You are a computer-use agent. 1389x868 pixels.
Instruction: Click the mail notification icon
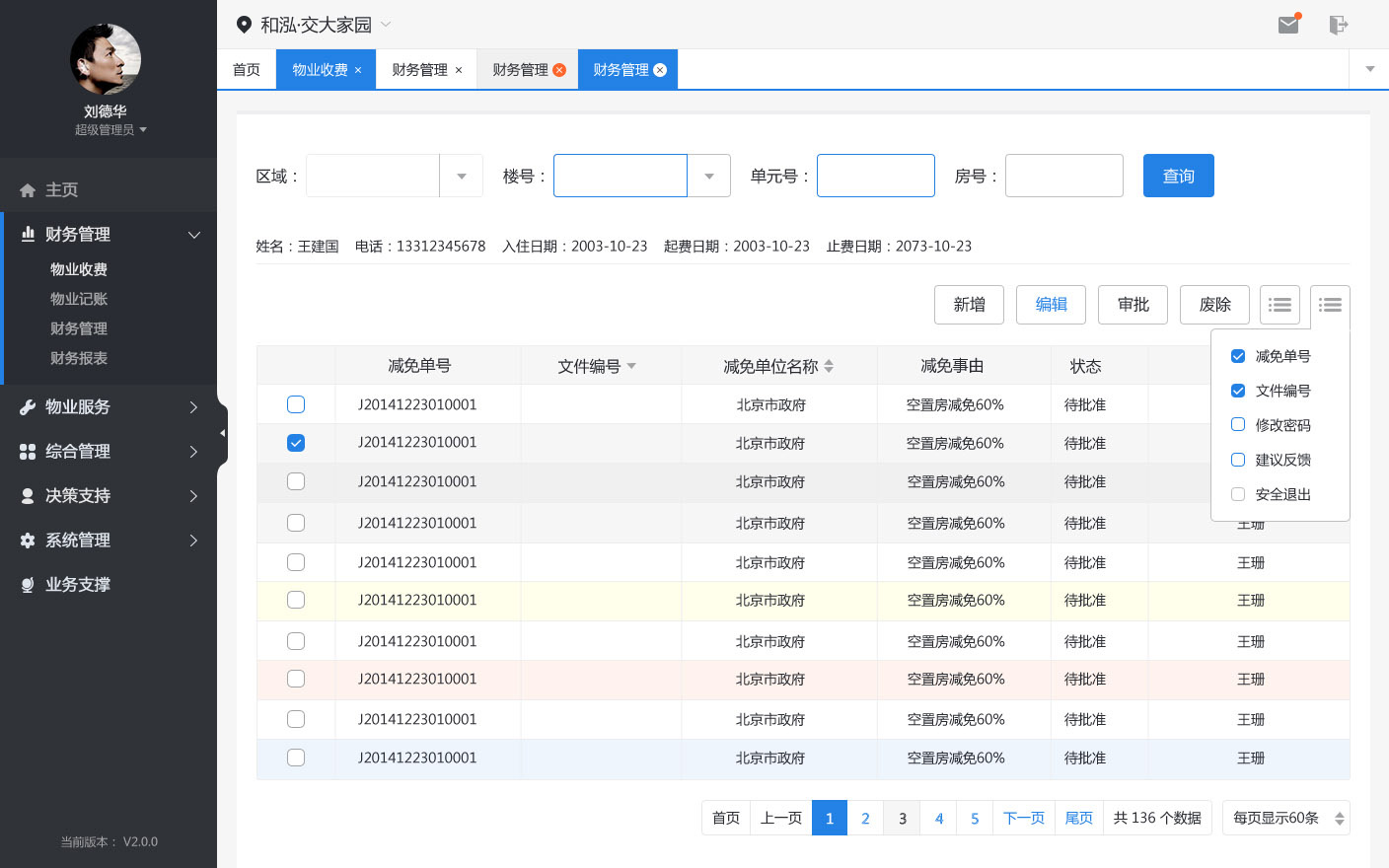pos(1287,25)
